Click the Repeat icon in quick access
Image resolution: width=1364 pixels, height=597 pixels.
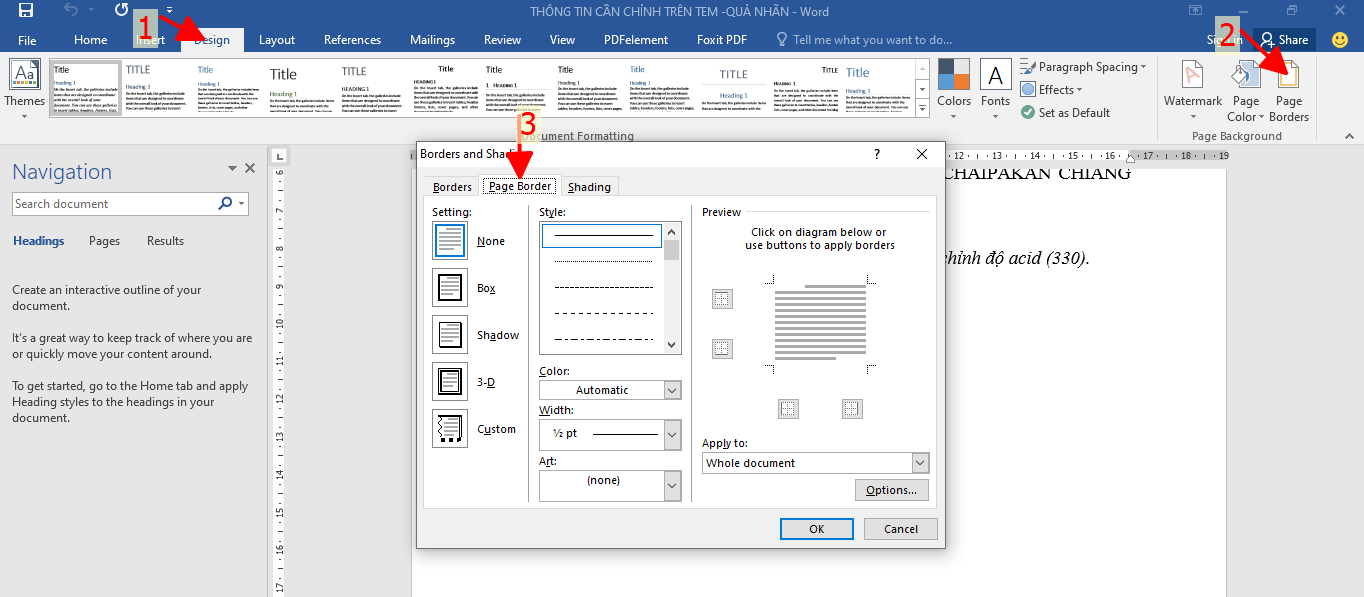click(121, 10)
